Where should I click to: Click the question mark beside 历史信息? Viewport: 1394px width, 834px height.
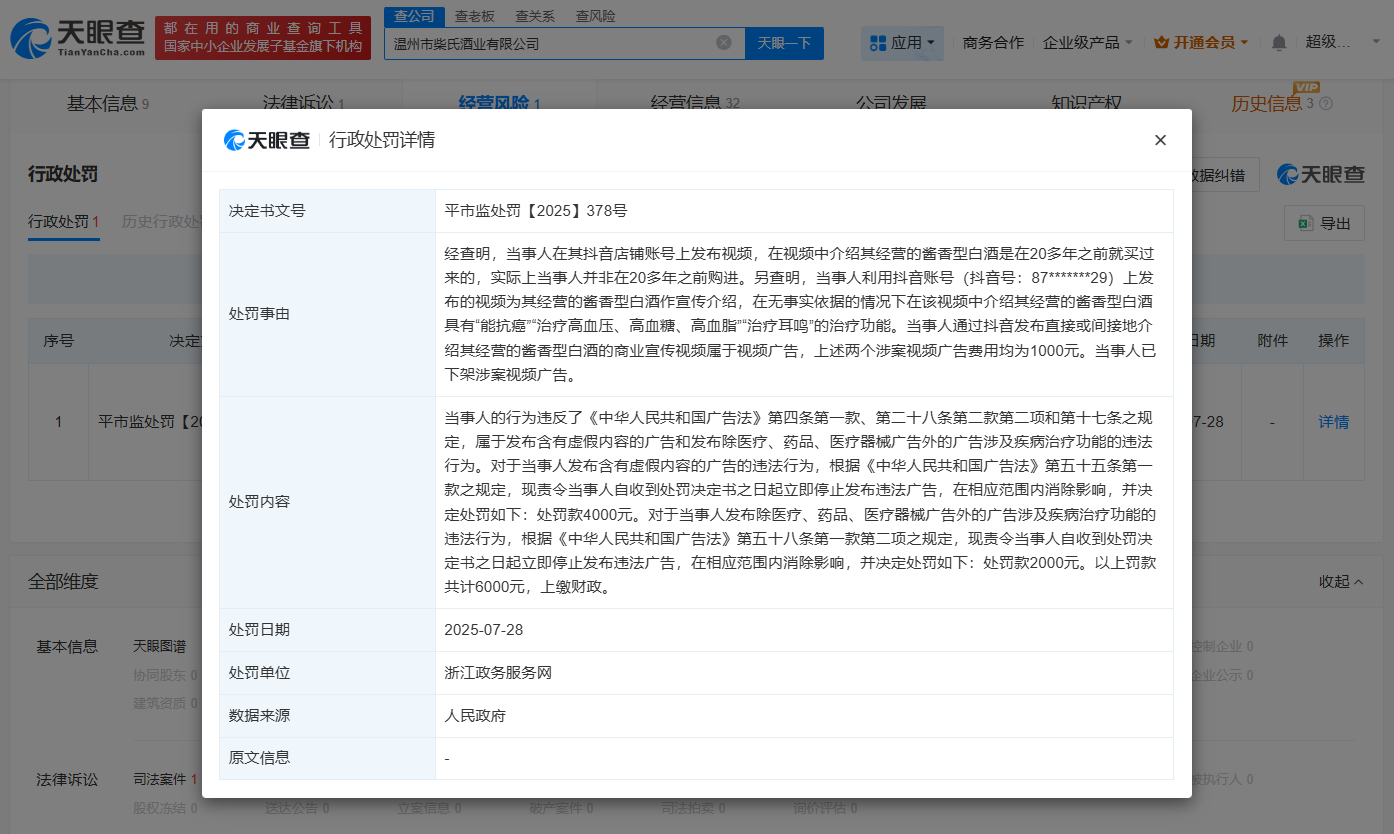pos(1324,103)
